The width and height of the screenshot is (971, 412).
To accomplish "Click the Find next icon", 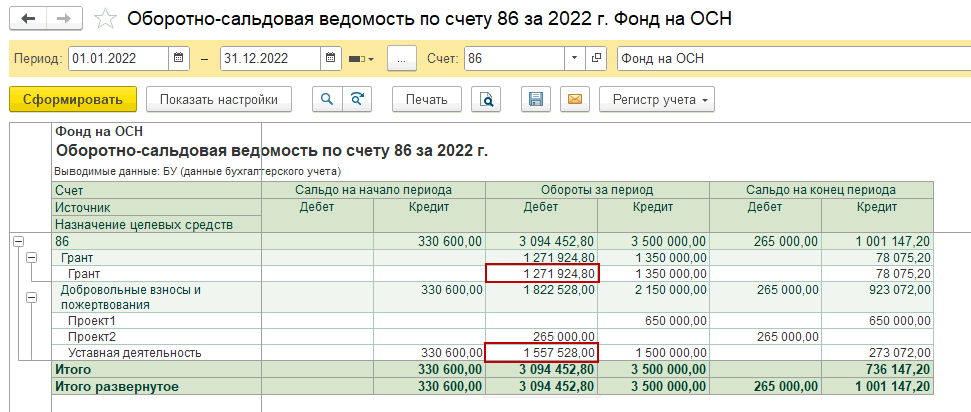I will 355,99.
